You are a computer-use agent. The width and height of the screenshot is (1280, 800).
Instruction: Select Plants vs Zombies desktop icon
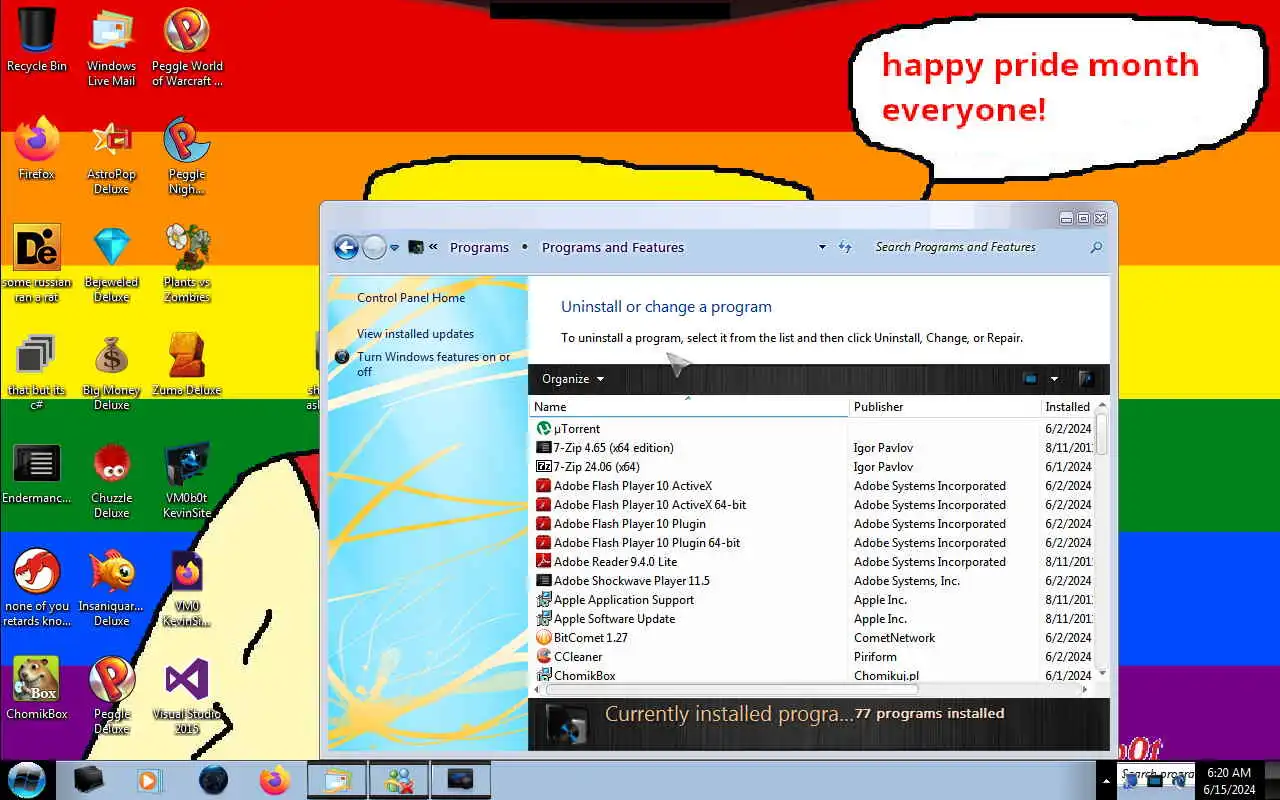(x=187, y=264)
